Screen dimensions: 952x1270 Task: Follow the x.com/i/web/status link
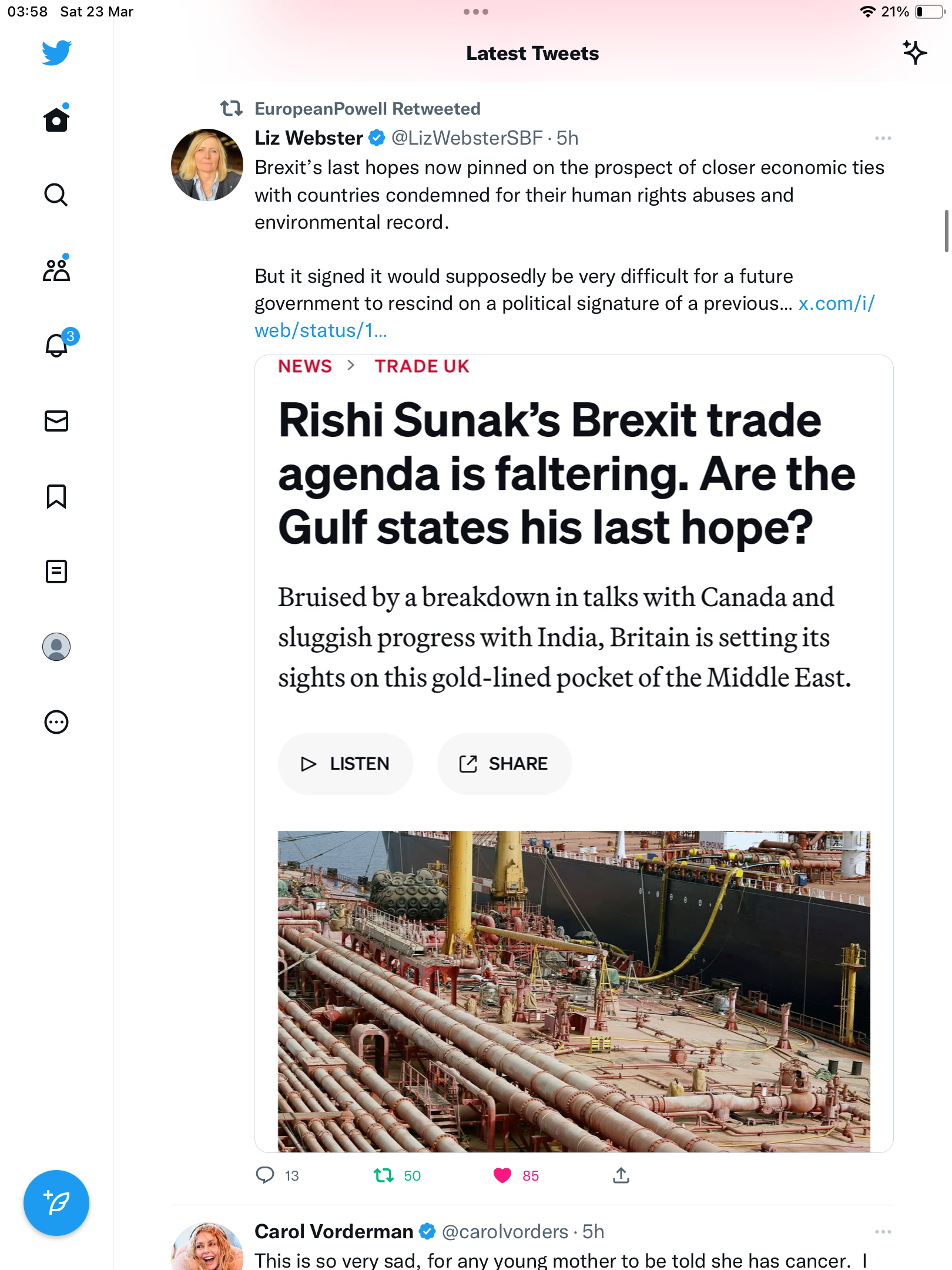coord(565,317)
